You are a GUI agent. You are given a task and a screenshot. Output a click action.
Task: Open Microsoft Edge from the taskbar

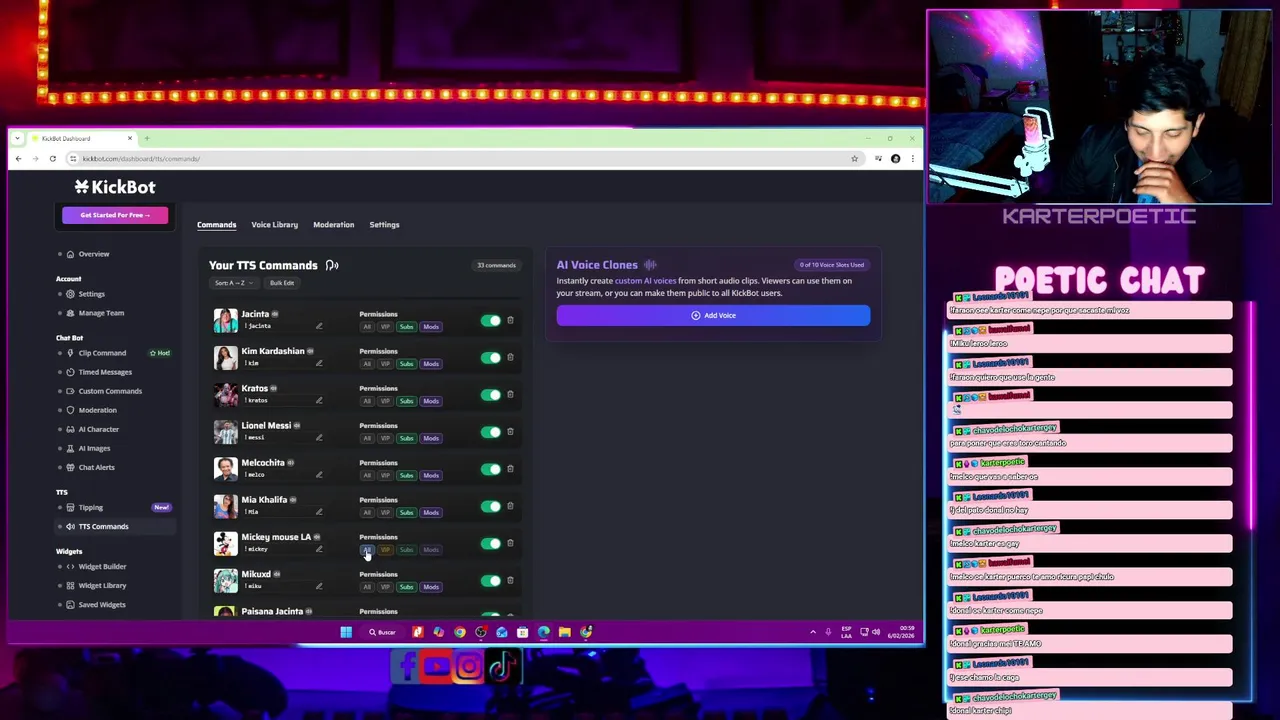click(543, 632)
